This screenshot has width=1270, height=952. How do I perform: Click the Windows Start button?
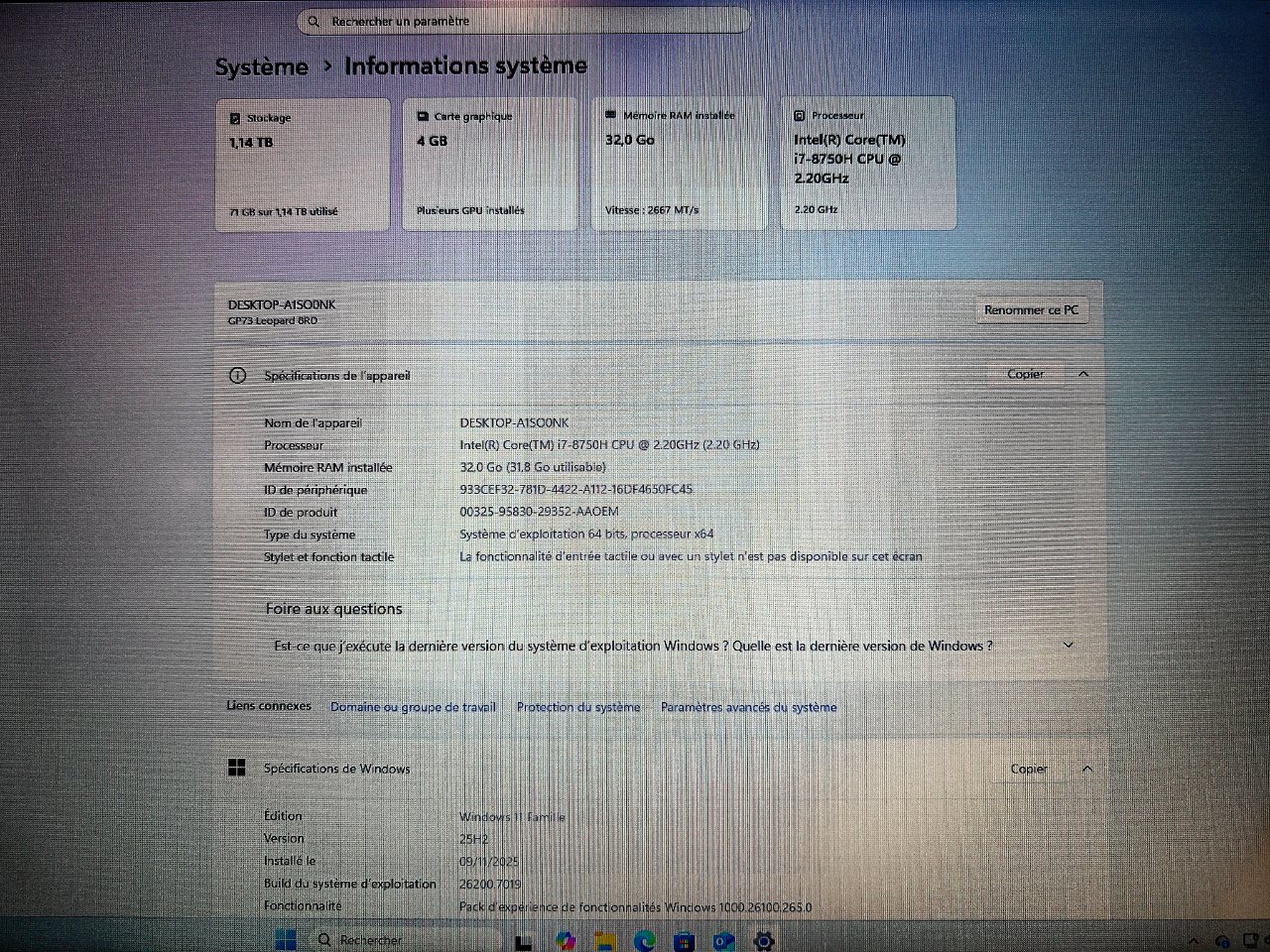pos(286,938)
